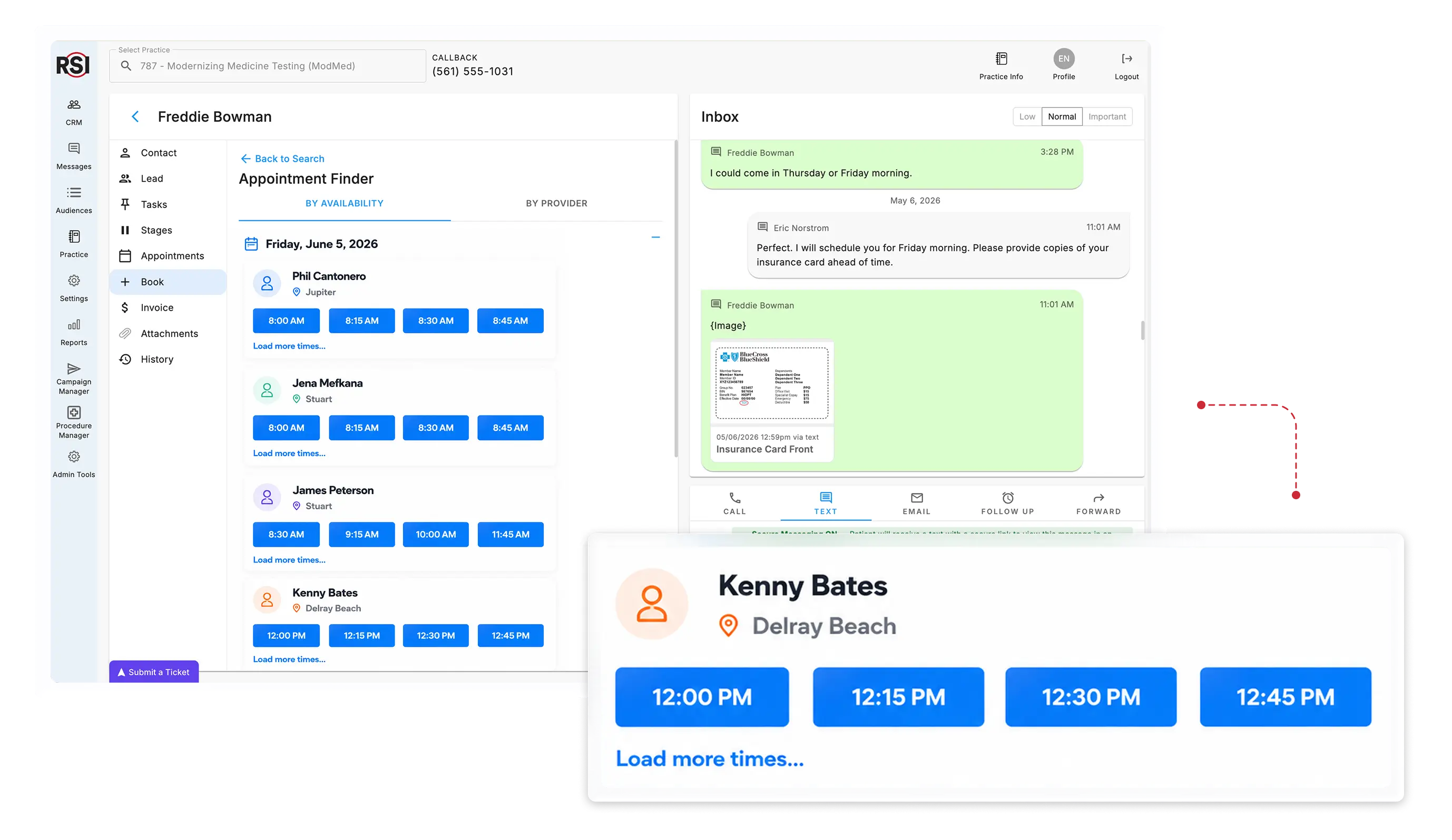Open Practice Info in header
This screenshot has width=1452, height=840.
coord(1001,66)
